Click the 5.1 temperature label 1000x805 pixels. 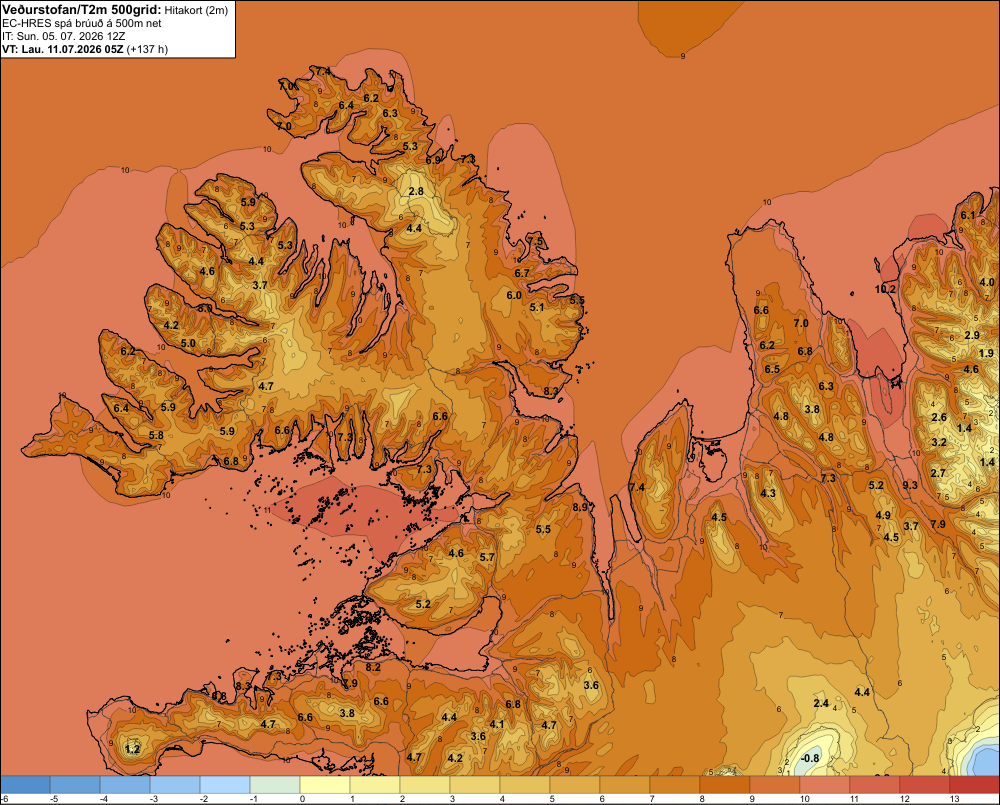[537, 307]
